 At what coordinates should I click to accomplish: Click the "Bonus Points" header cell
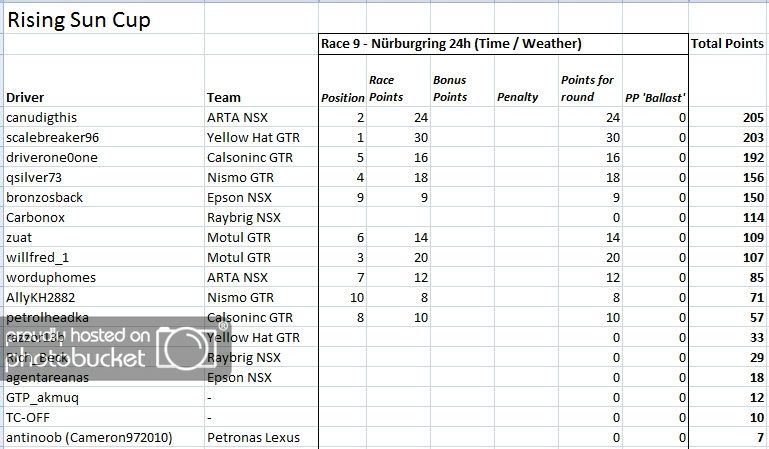coord(450,88)
